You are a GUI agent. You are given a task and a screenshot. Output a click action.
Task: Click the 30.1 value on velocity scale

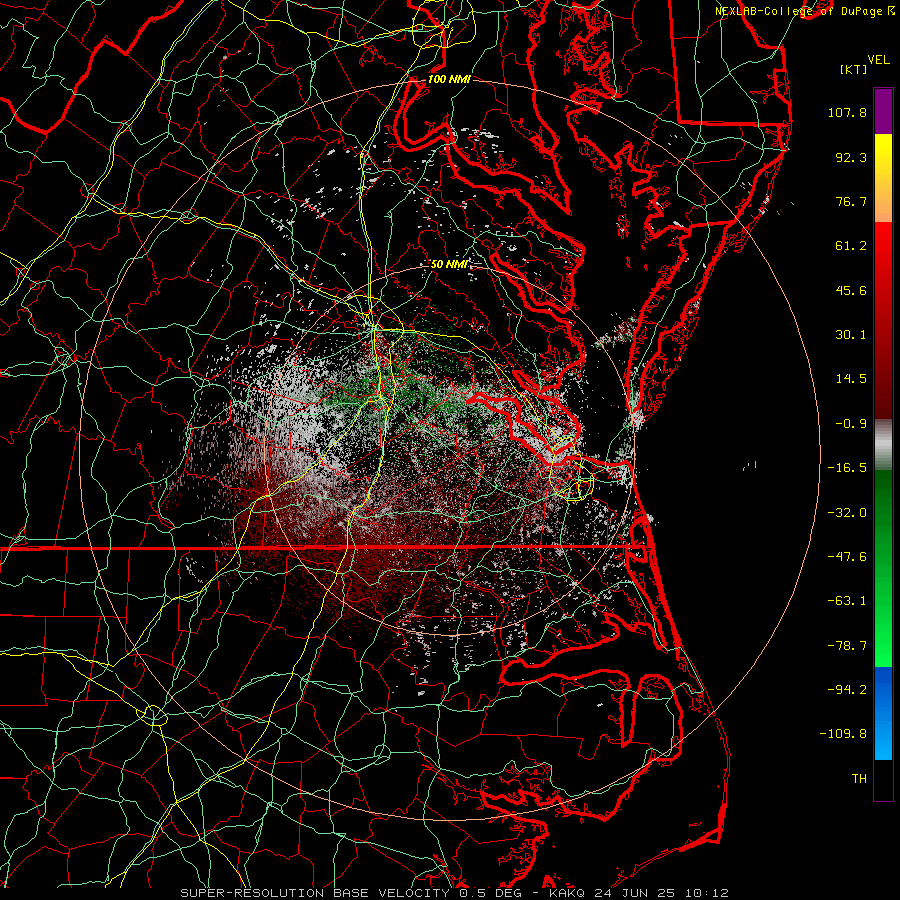pos(851,335)
